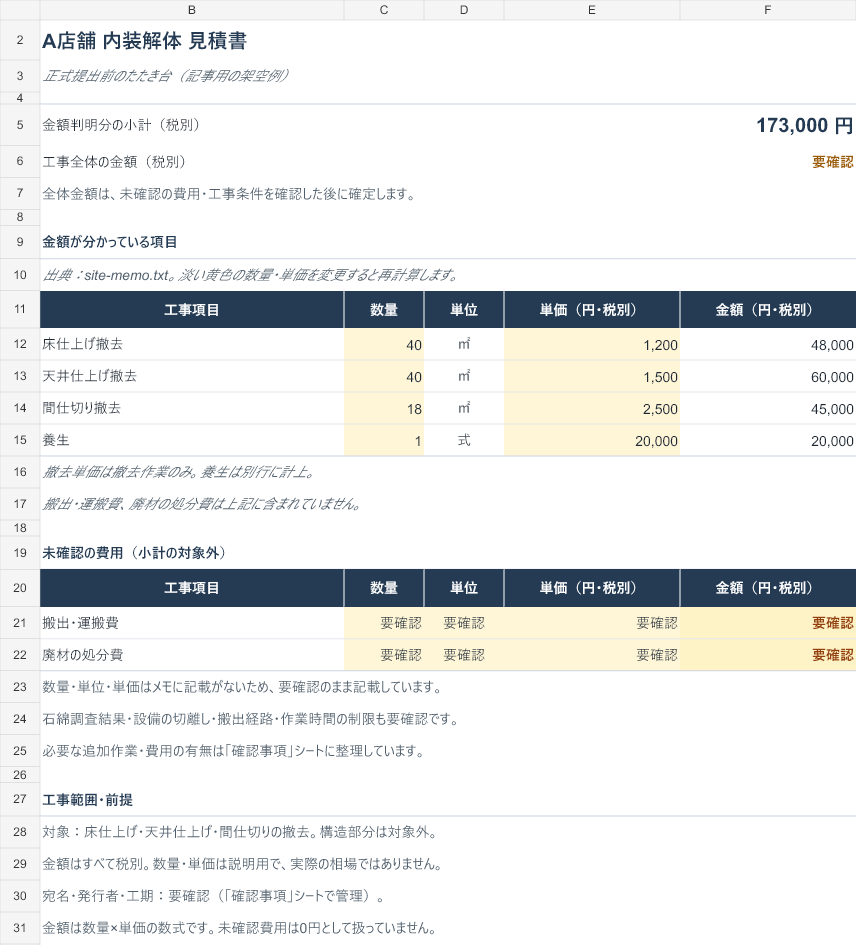Click the source note mentioning site-memo.txt

click(250, 275)
